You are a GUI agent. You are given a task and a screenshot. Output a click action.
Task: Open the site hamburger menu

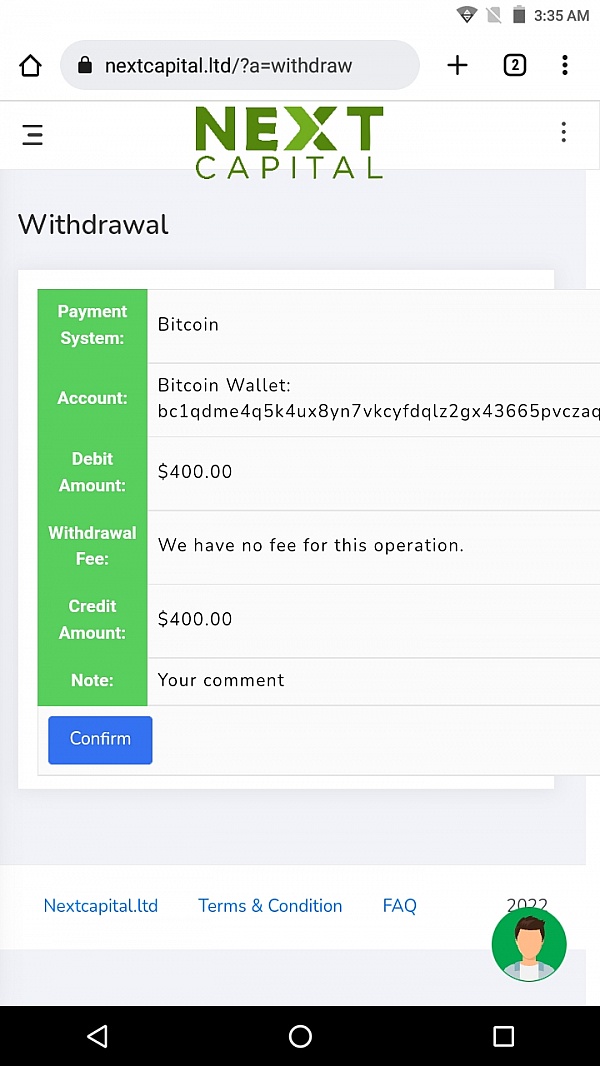point(33,135)
